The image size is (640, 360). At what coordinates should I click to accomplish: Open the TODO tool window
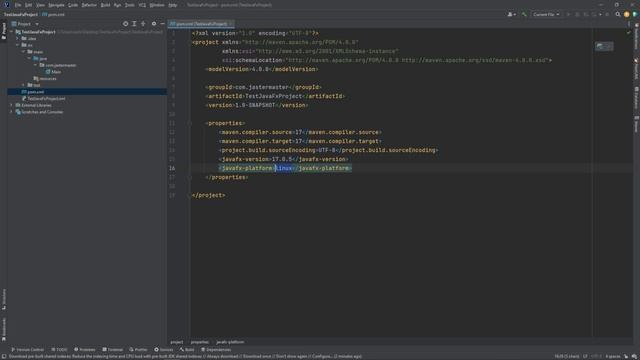tap(60, 350)
